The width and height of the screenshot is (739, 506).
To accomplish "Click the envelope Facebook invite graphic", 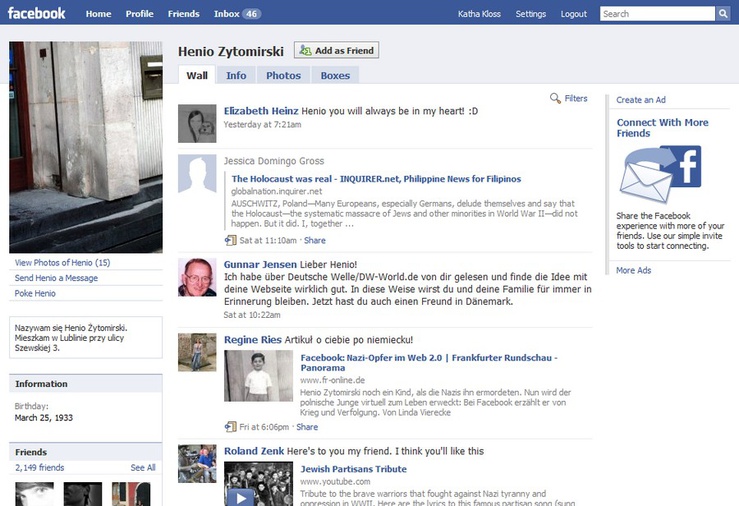I will pos(660,174).
